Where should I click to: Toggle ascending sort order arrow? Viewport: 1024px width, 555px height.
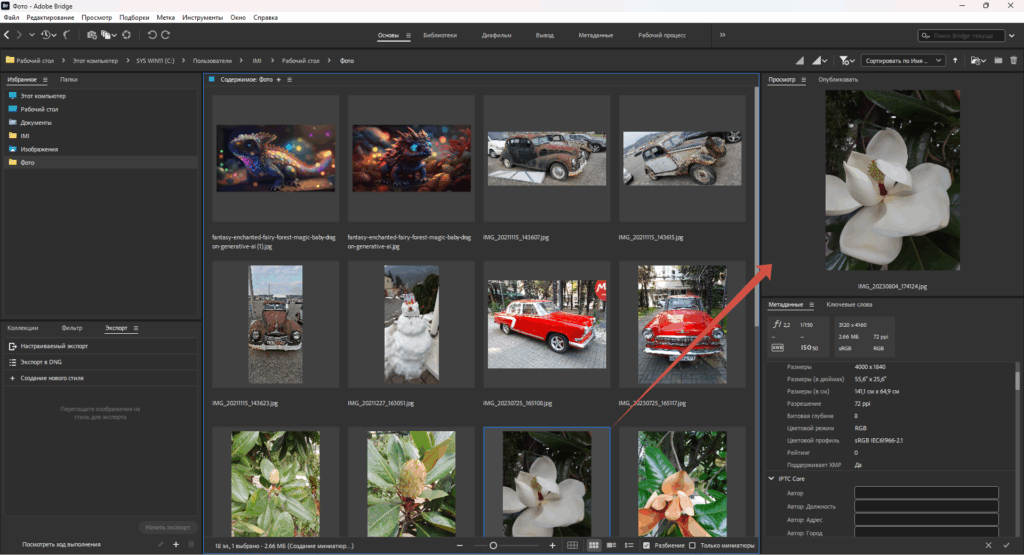coord(955,61)
